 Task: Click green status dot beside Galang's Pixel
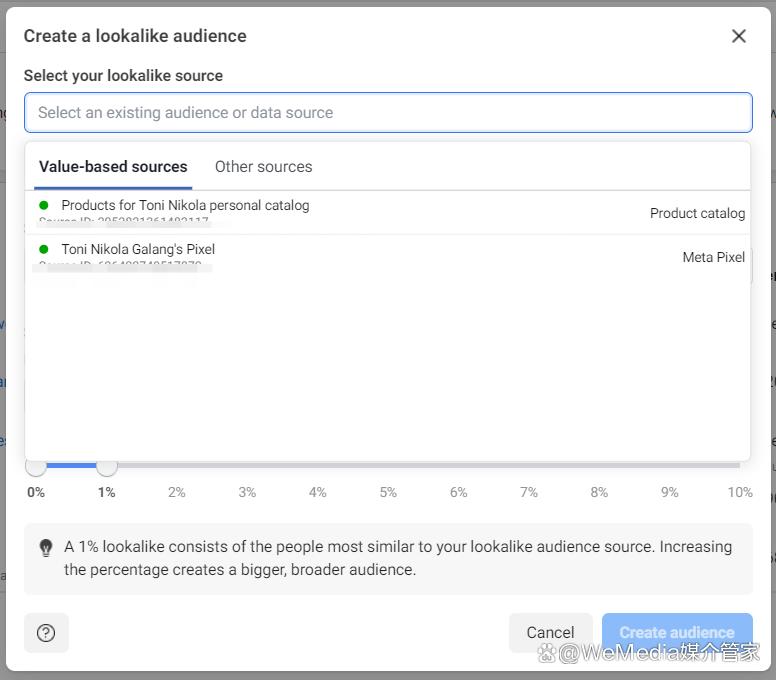[44, 249]
